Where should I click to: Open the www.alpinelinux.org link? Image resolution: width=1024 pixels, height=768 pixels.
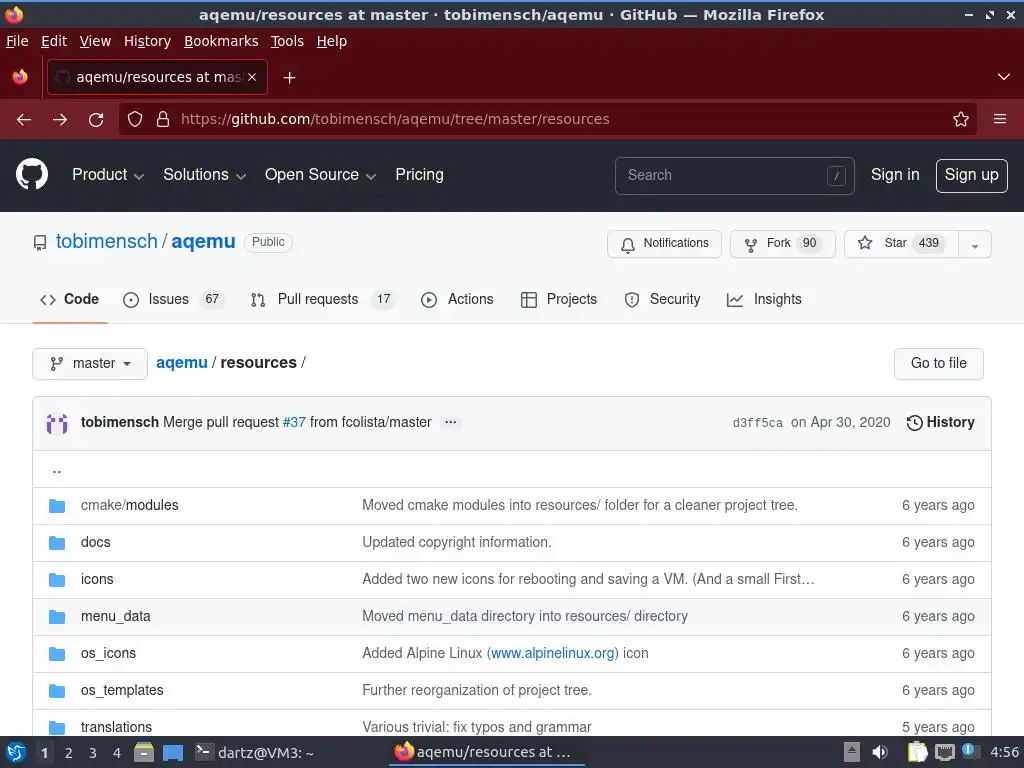(x=552, y=653)
